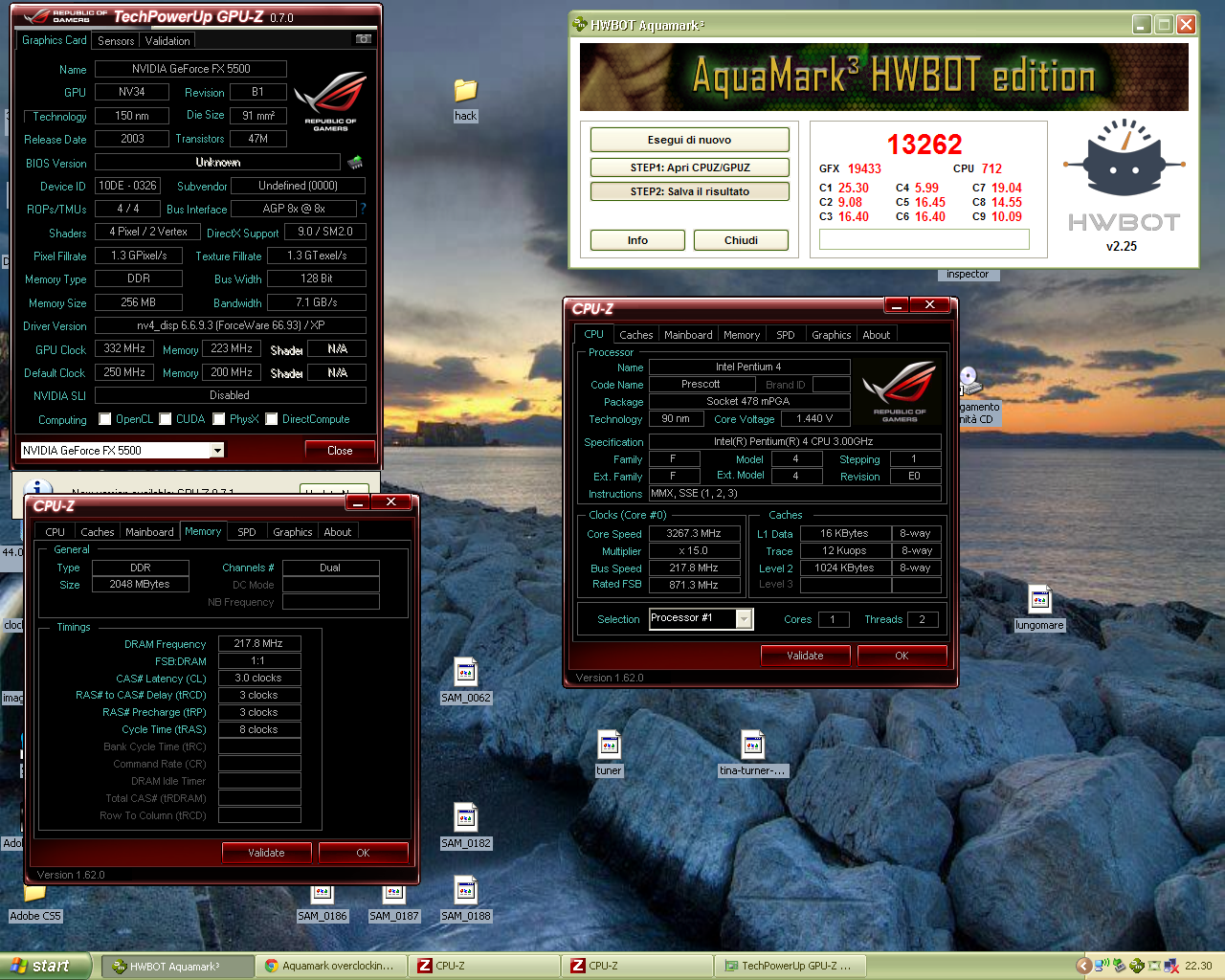Expand hidden tray icons arrow
Screen dimensions: 1225x980
(1084, 966)
